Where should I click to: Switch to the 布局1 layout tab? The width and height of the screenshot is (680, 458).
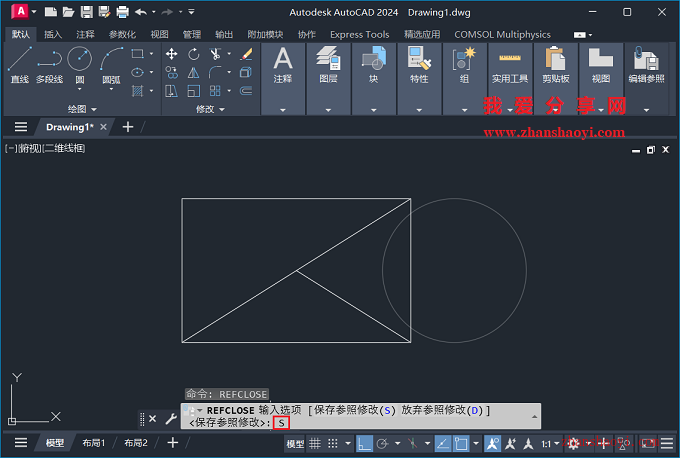click(94, 443)
